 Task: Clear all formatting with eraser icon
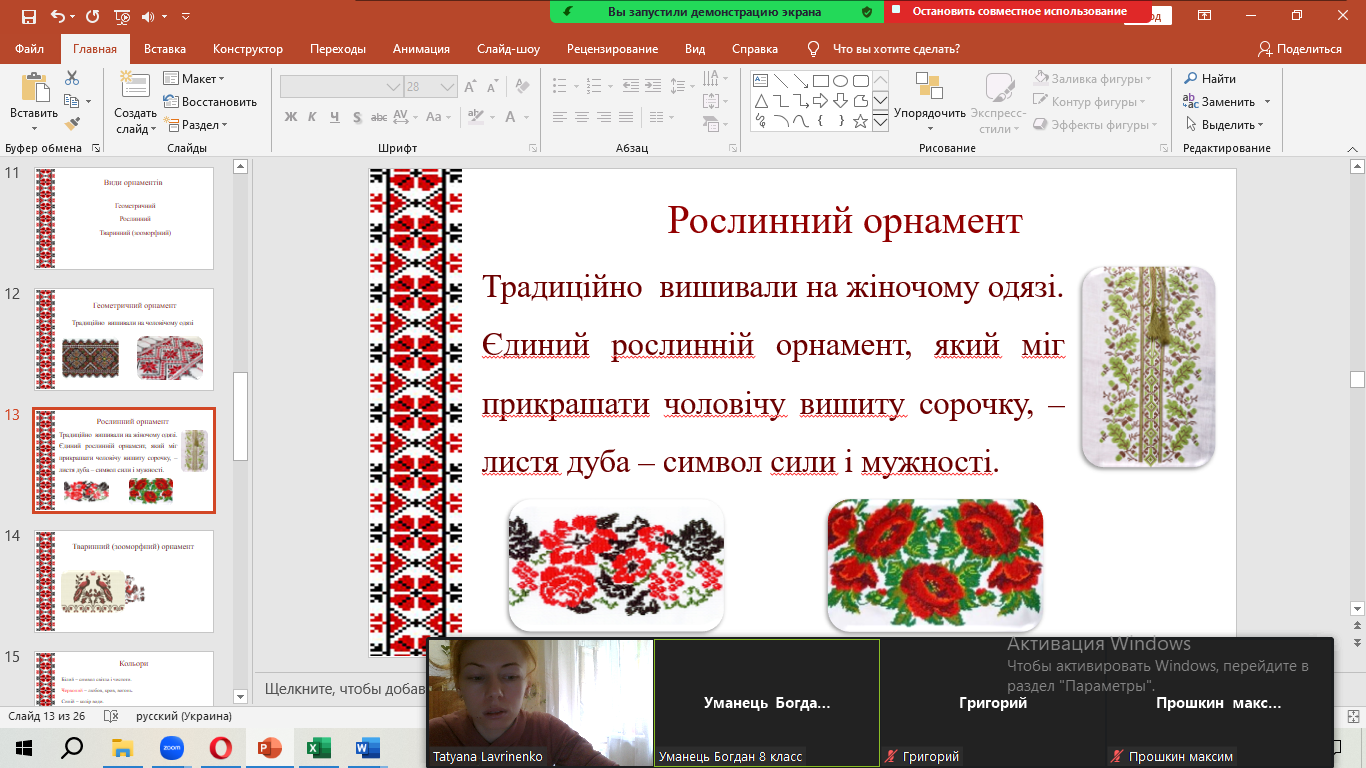click(524, 87)
